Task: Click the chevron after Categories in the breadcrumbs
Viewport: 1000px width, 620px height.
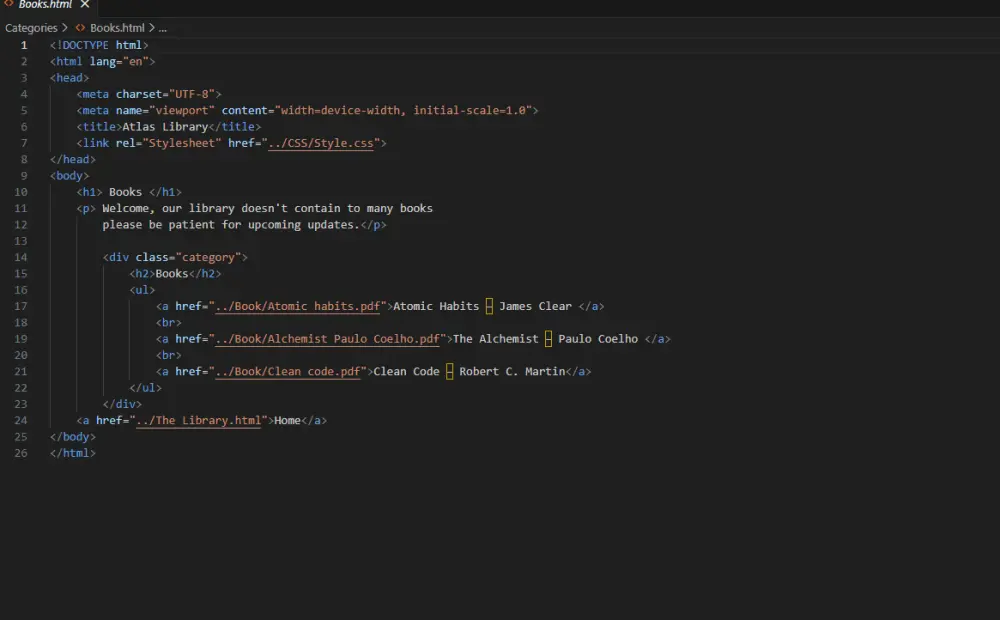Action: coord(63,27)
